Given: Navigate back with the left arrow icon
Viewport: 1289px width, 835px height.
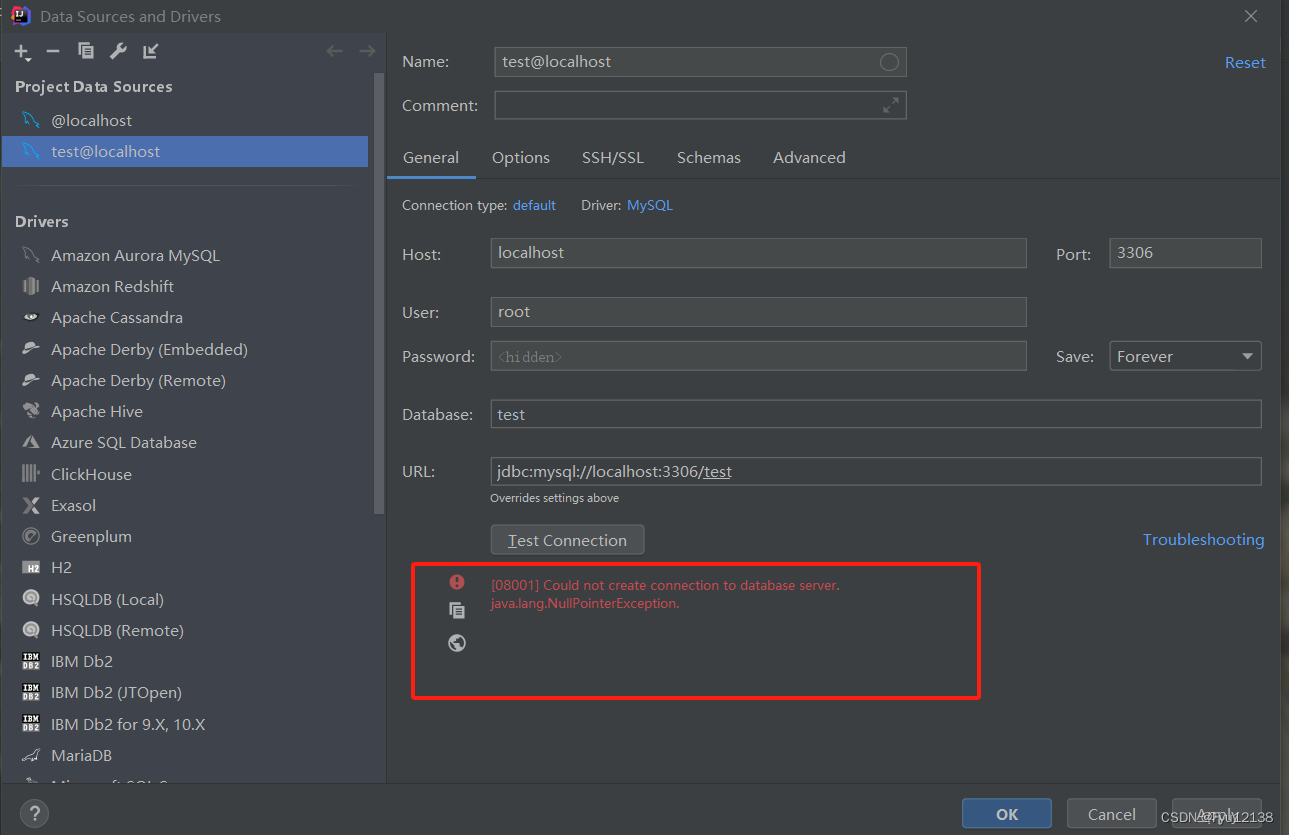Looking at the screenshot, I should pyautogui.click(x=335, y=51).
